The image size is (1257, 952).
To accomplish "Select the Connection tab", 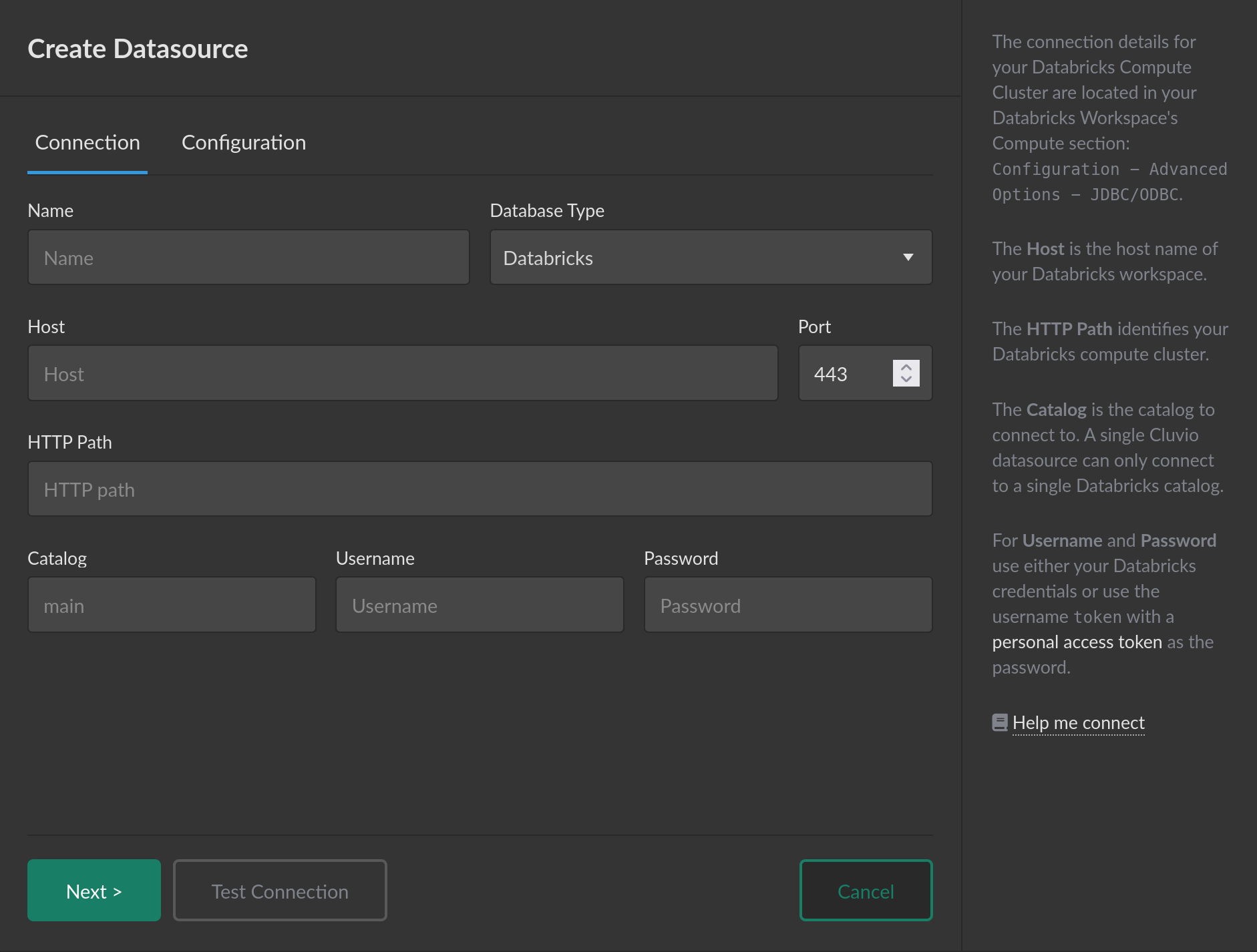I will point(87,142).
